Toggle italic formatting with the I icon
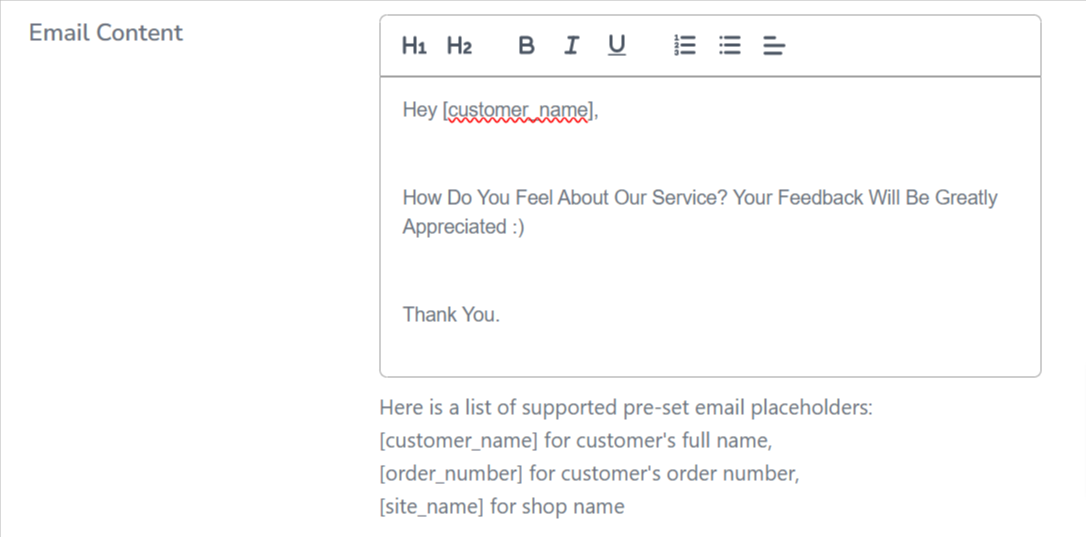Image resolution: width=1086 pixels, height=537 pixels. click(x=571, y=46)
